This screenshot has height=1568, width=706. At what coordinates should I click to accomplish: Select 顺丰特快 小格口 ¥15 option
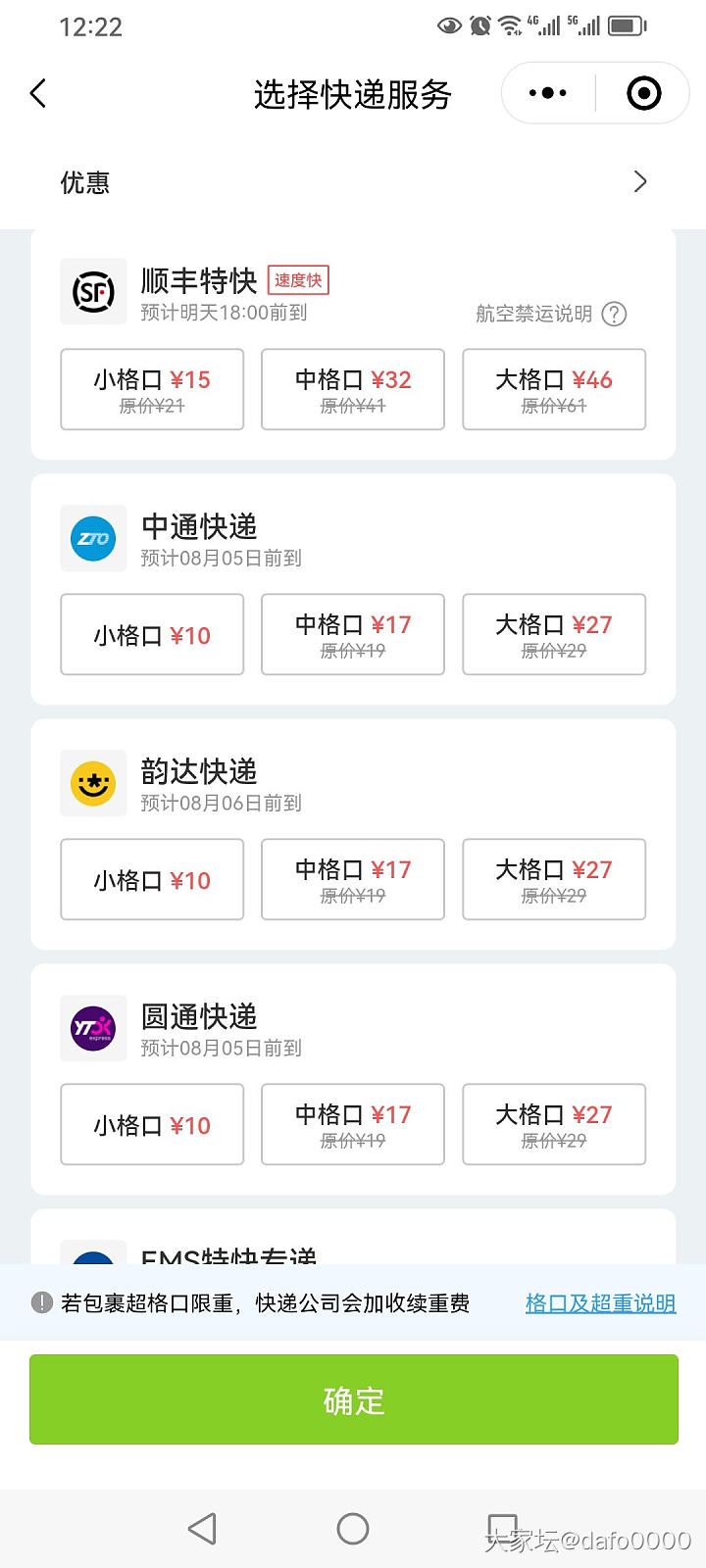[152, 389]
